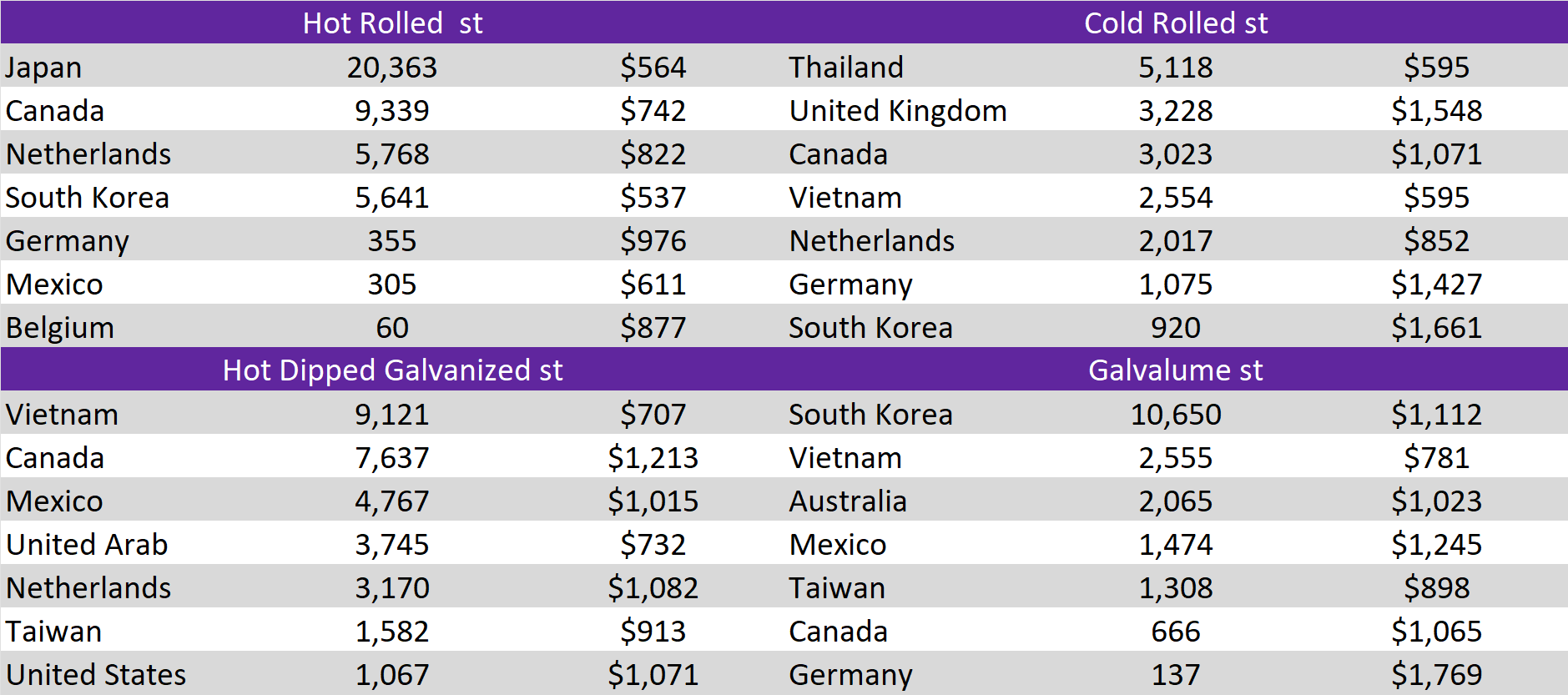The height and width of the screenshot is (695, 1568).
Task: Select the $1,769 price for Germany
Action: [x=1436, y=674]
